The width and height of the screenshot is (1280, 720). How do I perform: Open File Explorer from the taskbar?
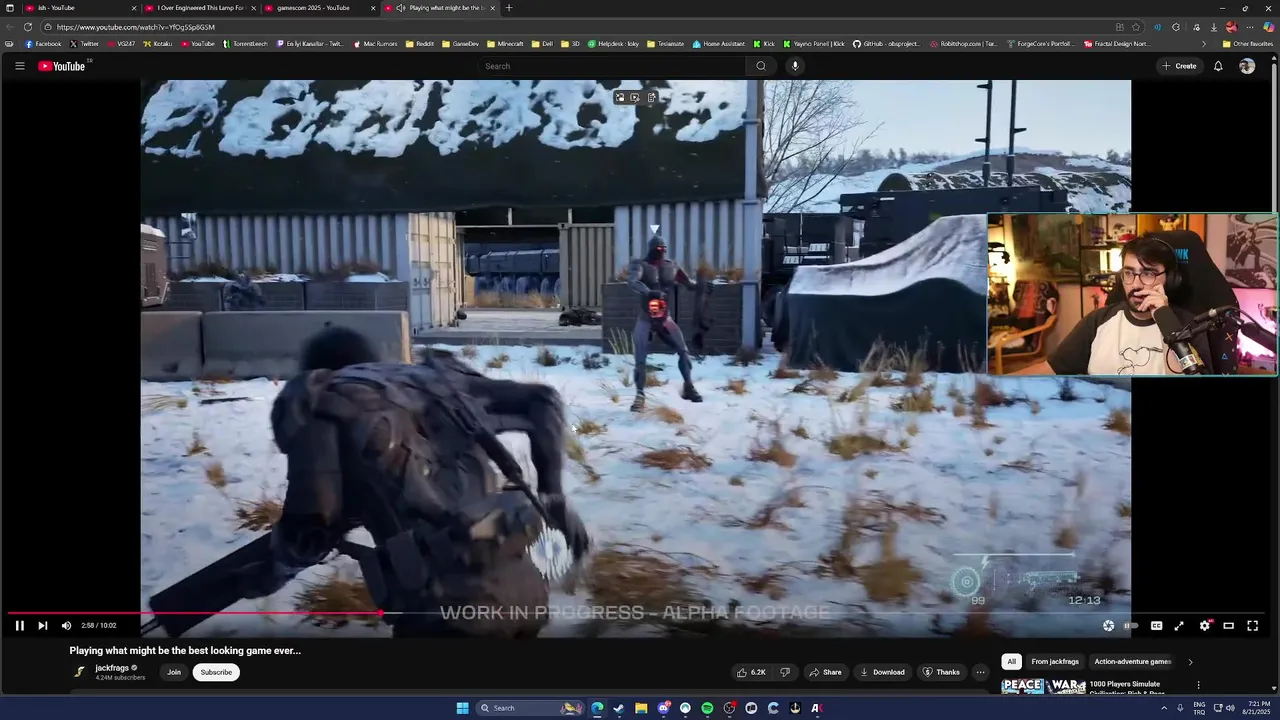pyautogui.click(x=641, y=708)
